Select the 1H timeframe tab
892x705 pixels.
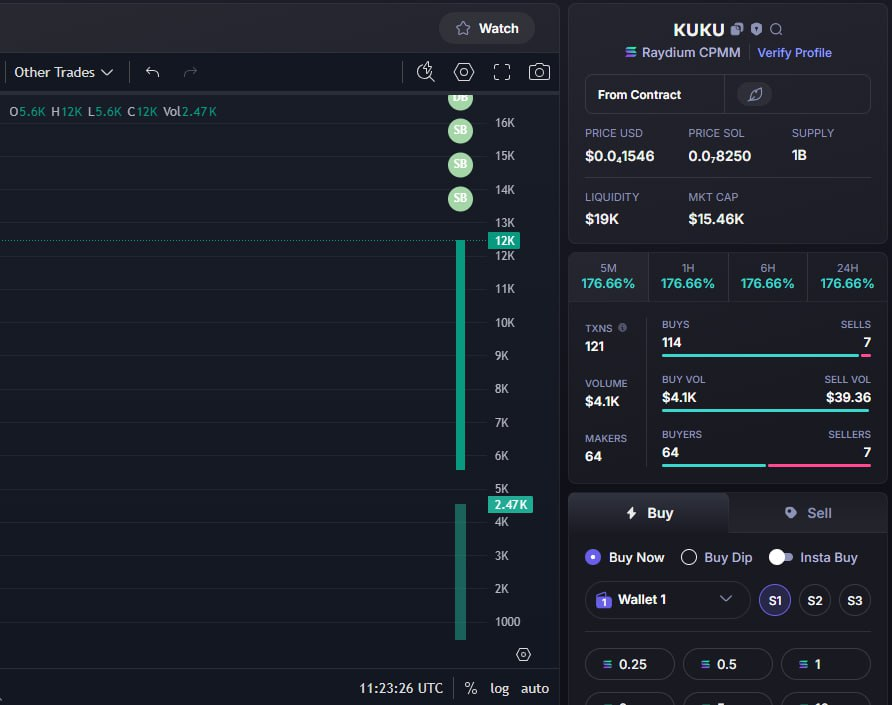point(688,277)
